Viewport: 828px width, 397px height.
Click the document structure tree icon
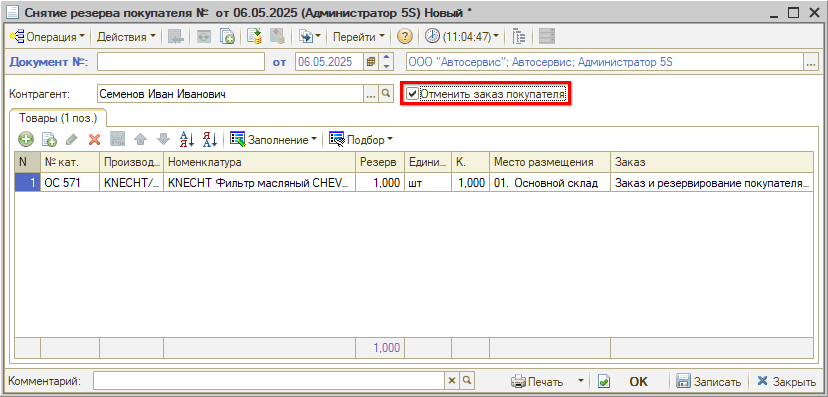click(519, 37)
